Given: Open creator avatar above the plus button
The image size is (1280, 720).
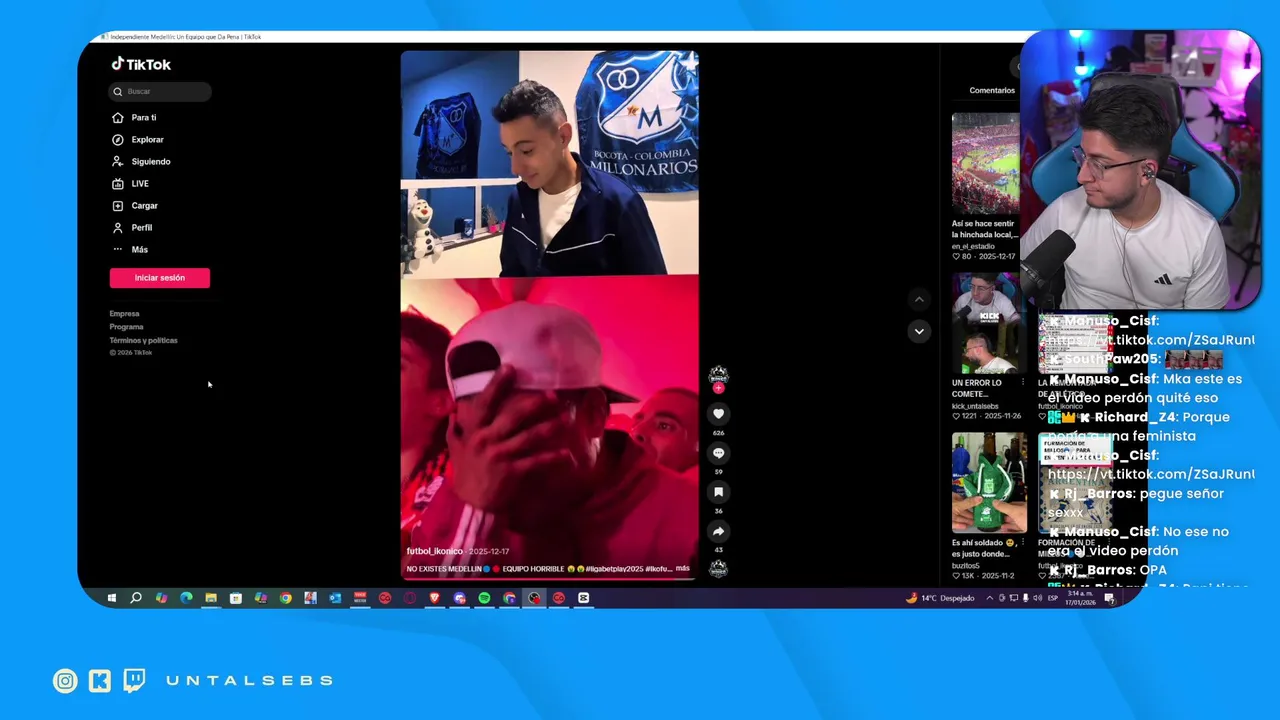Looking at the screenshot, I should pos(718,375).
